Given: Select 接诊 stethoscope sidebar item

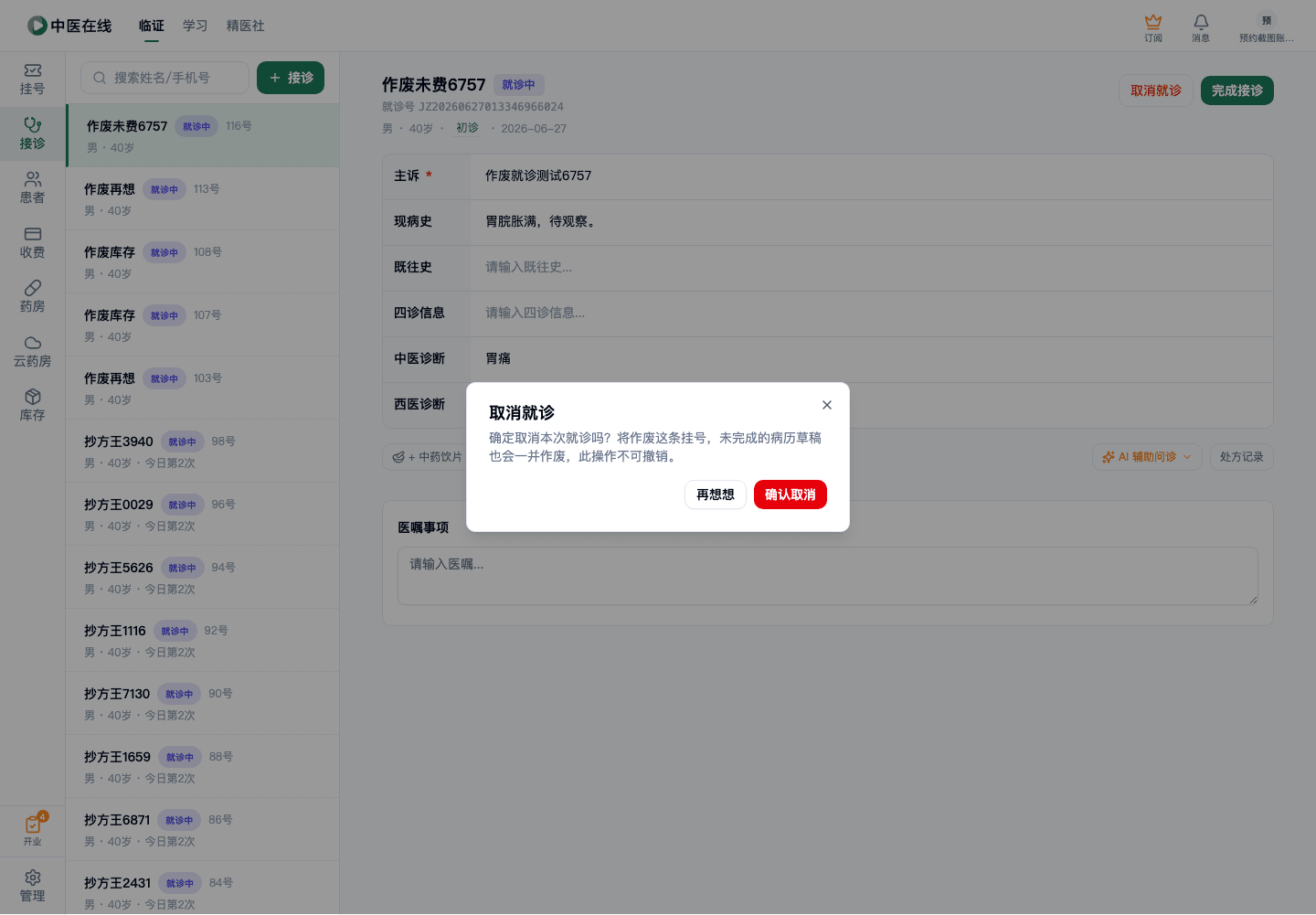Looking at the screenshot, I should (33, 133).
